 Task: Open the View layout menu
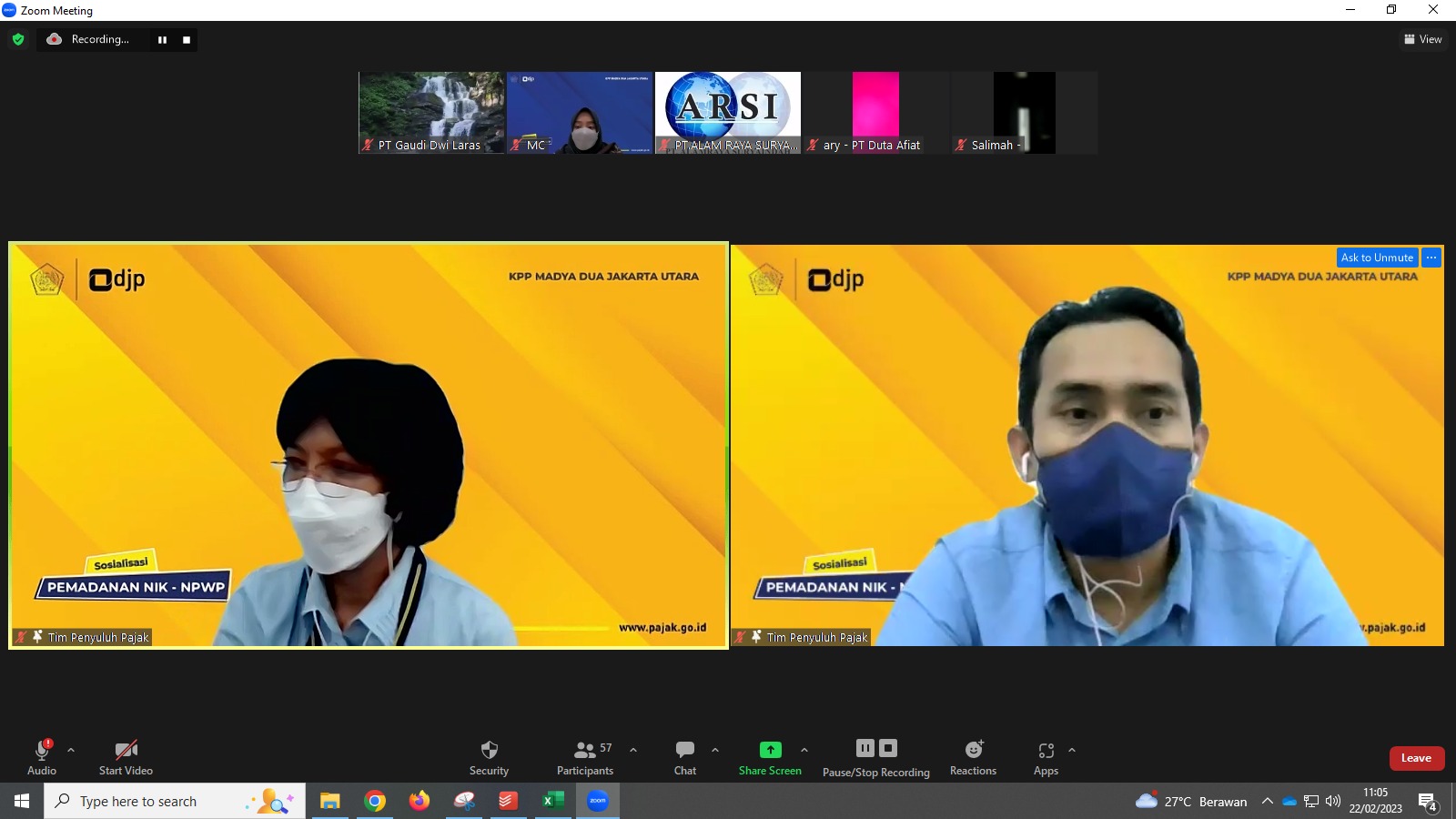(x=1423, y=39)
